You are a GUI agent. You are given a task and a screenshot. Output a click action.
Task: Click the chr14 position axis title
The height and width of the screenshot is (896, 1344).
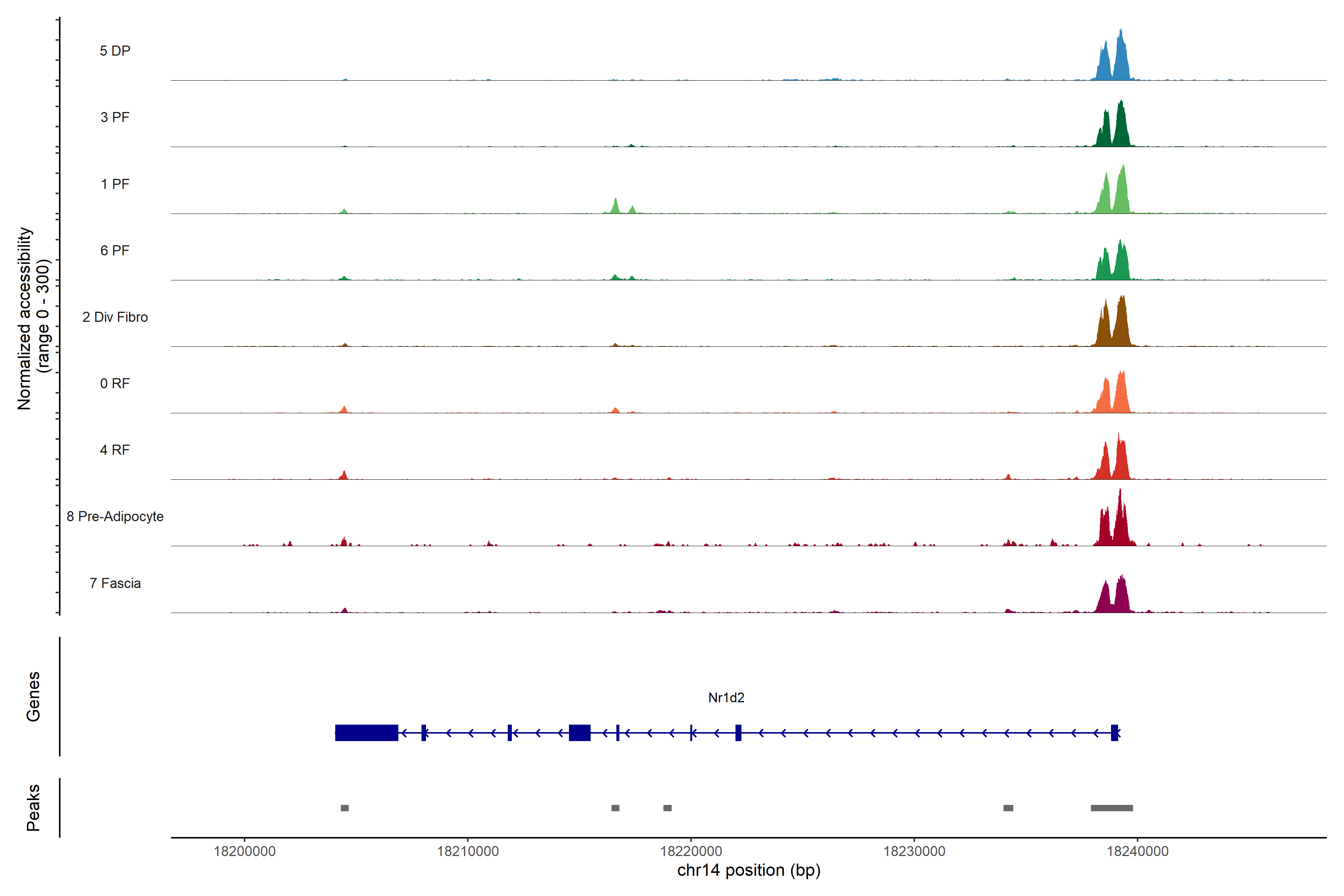pyautogui.click(x=749, y=871)
